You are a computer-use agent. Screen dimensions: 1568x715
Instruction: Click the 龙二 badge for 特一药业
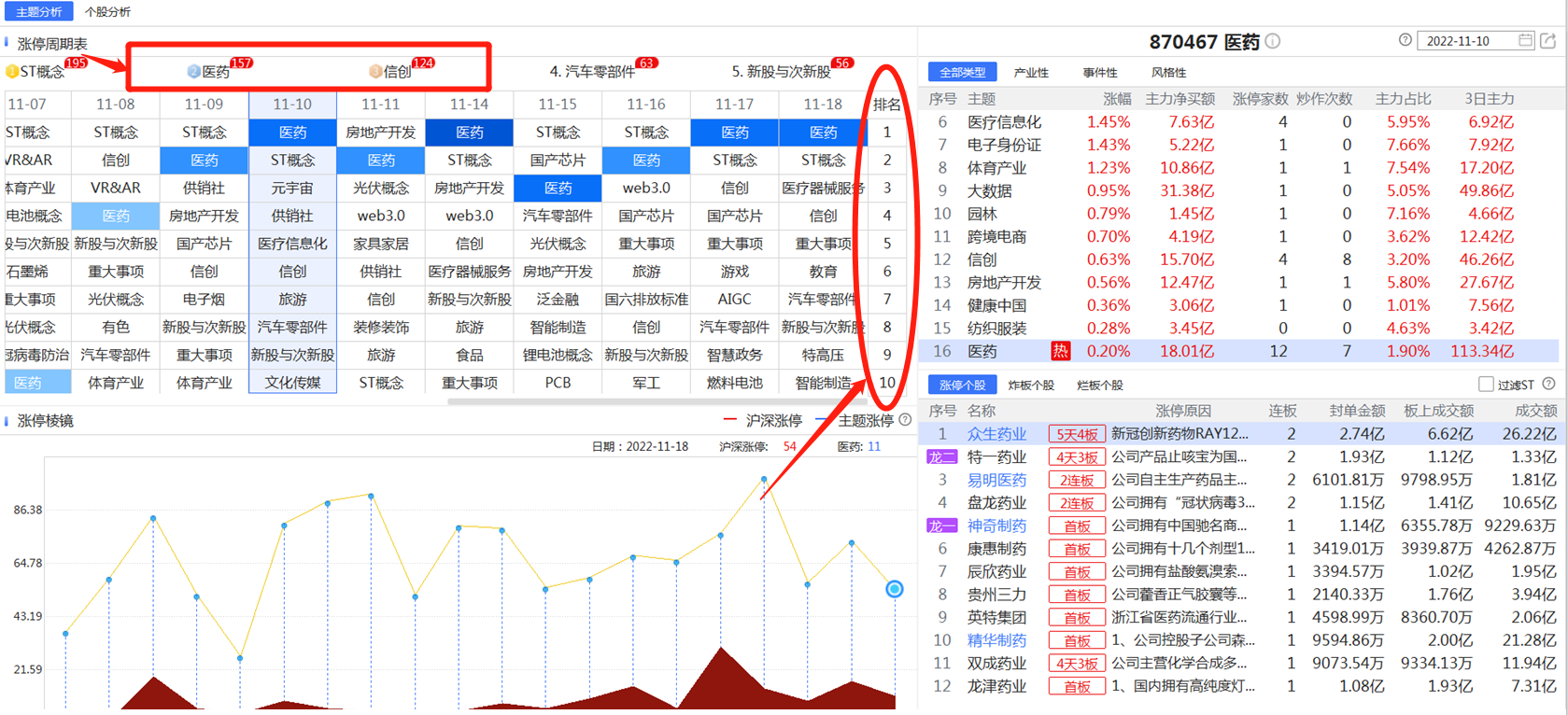point(941,457)
